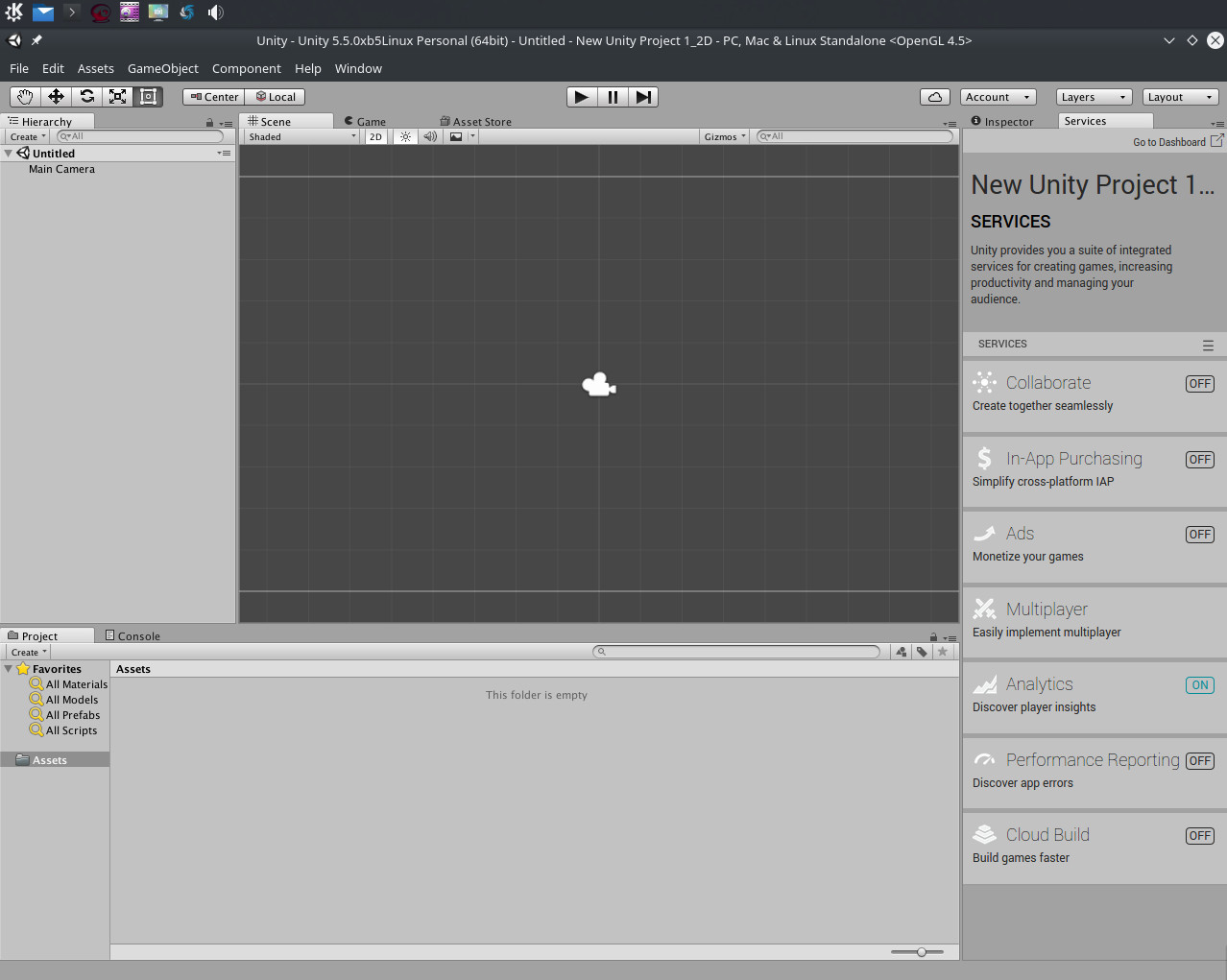
Task: Toggle 2D view mode in Scene
Action: coord(374,136)
